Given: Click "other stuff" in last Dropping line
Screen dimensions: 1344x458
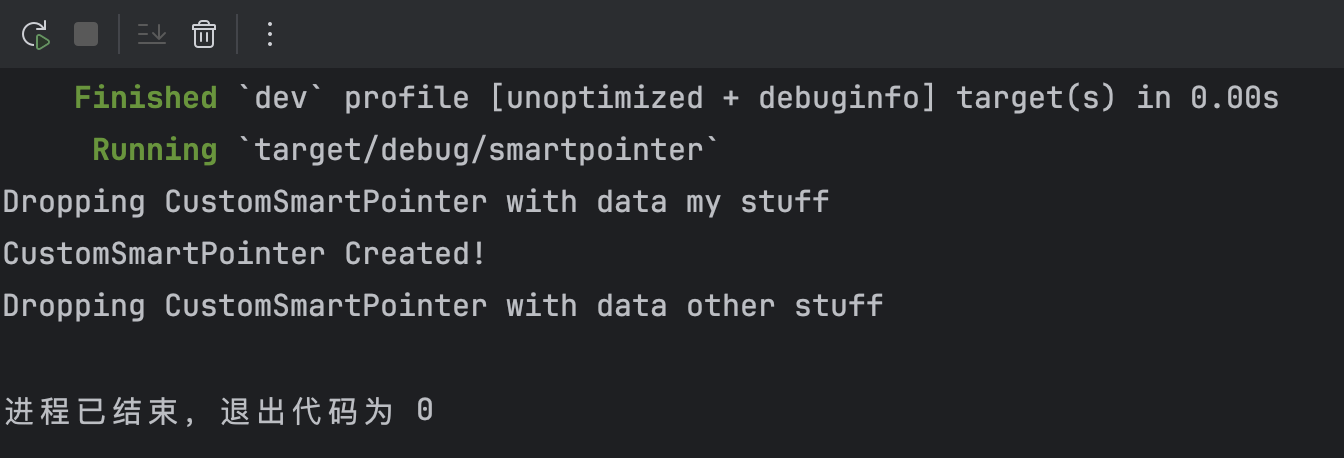Looking at the screenshot, I should [x=784, y=306].
